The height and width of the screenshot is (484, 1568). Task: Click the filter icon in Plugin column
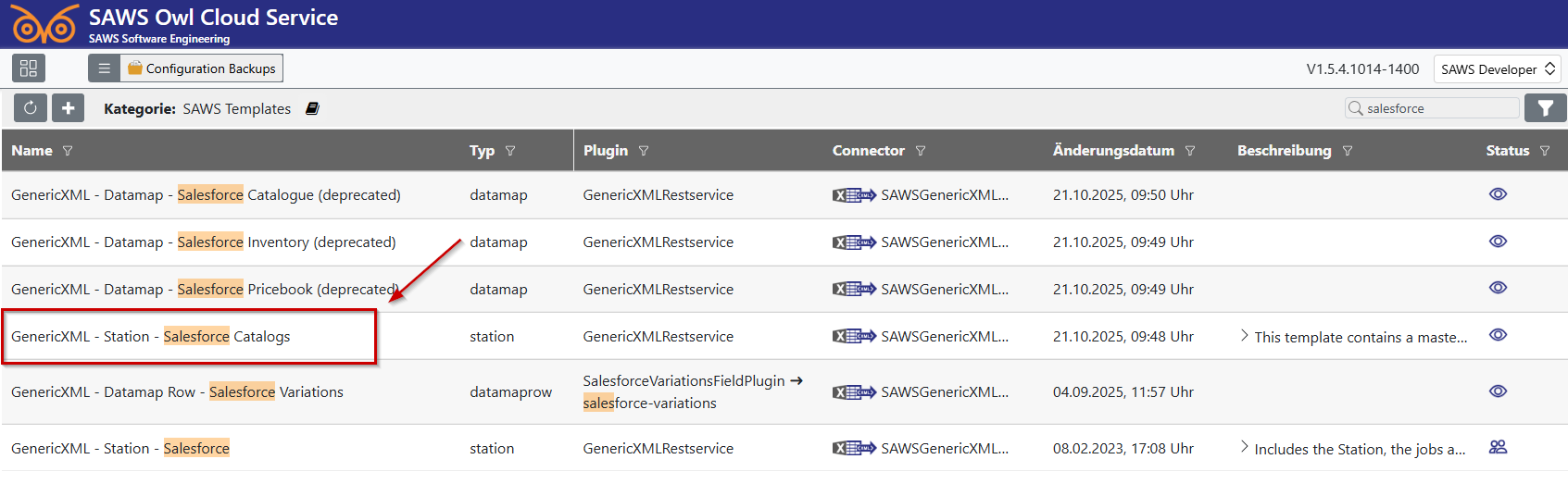644,151
